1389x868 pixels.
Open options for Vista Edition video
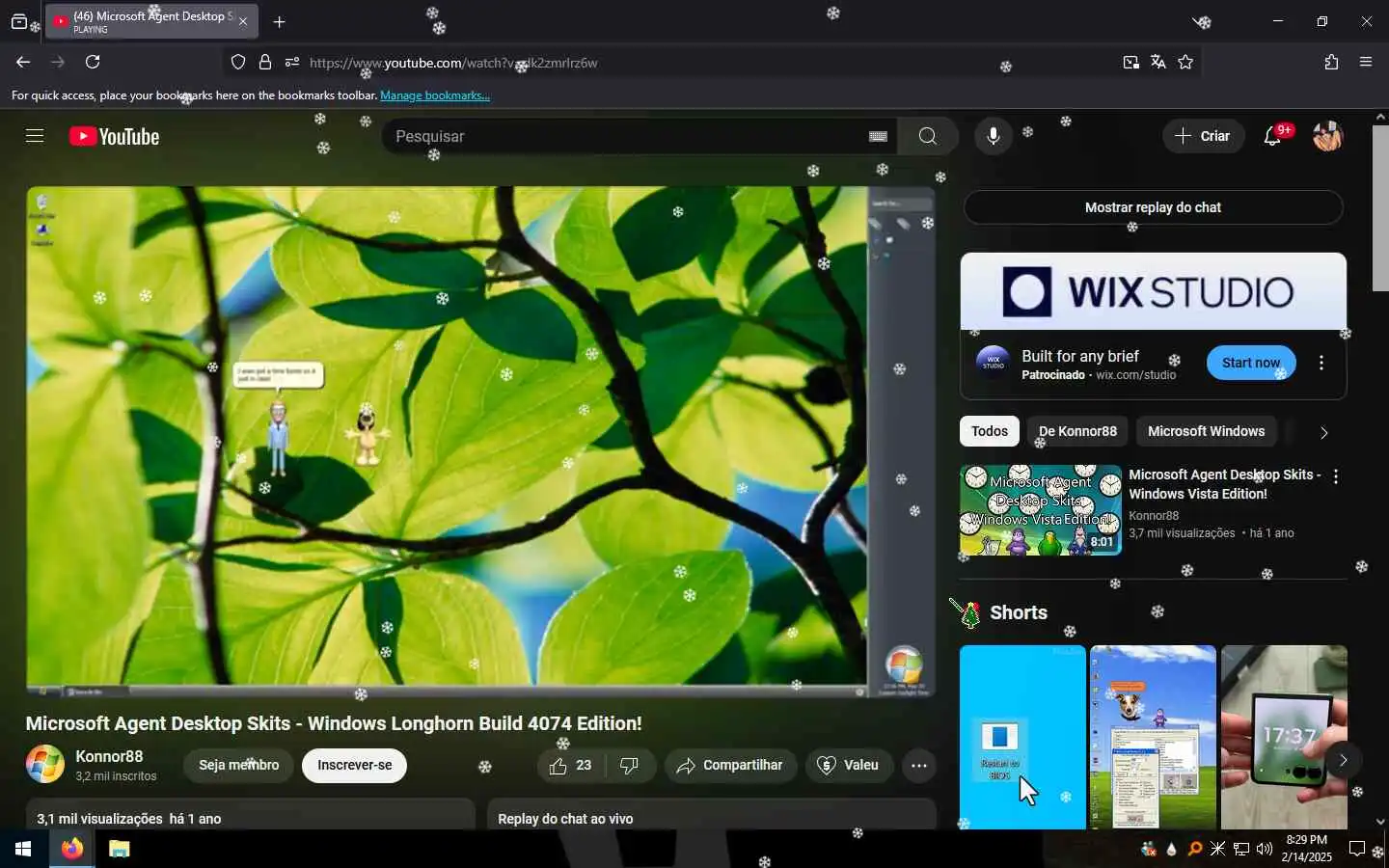click(1336, 476)
